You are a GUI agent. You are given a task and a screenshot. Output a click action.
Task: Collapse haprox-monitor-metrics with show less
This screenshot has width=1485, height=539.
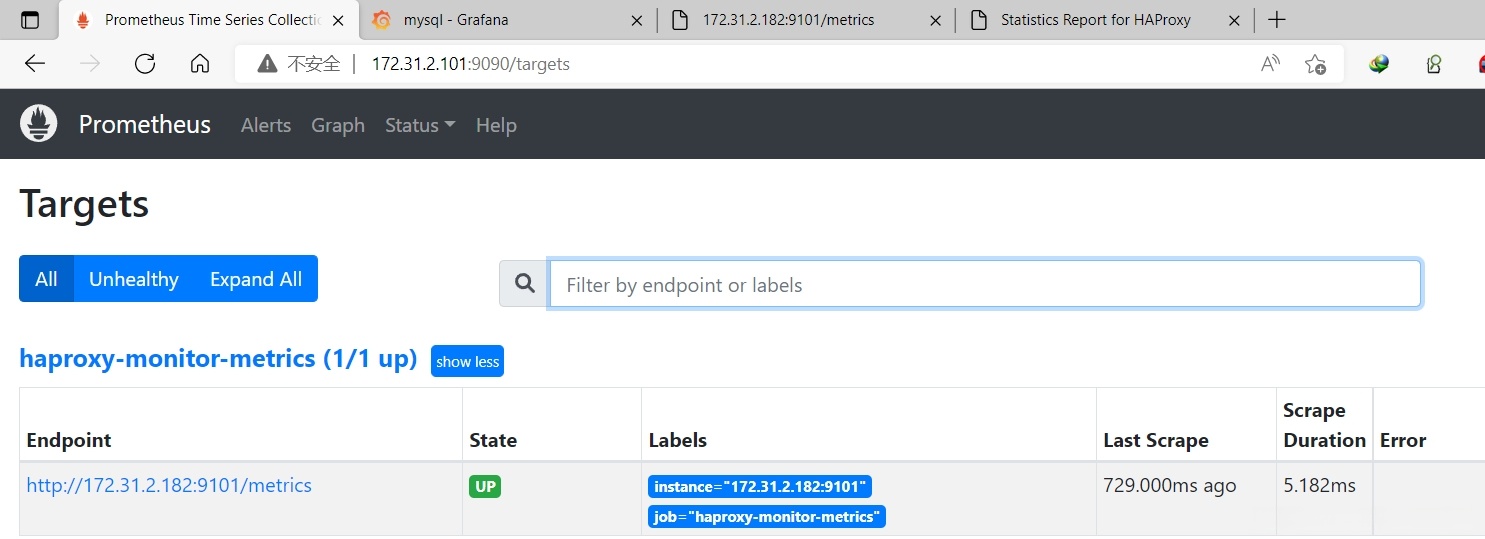[467, 361]
